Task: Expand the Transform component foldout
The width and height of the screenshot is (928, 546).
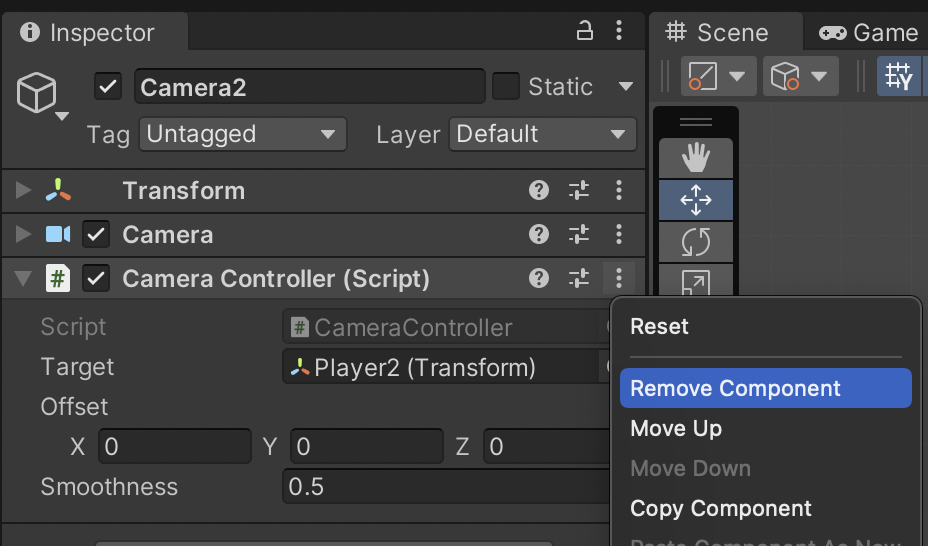Action: coord(24,190)
